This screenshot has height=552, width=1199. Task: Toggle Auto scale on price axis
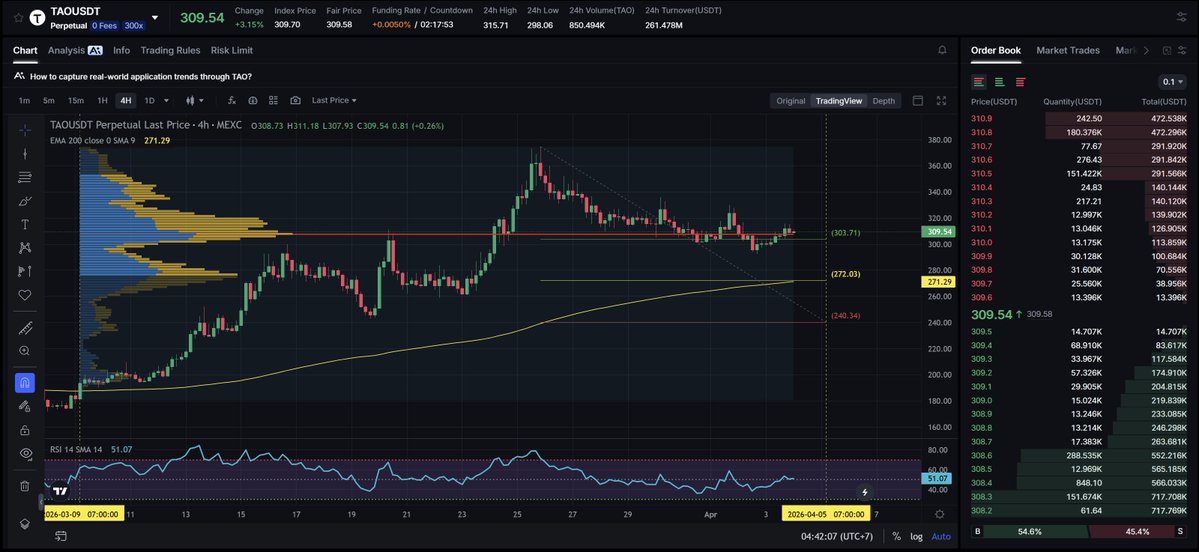click(x=941, y=537)
